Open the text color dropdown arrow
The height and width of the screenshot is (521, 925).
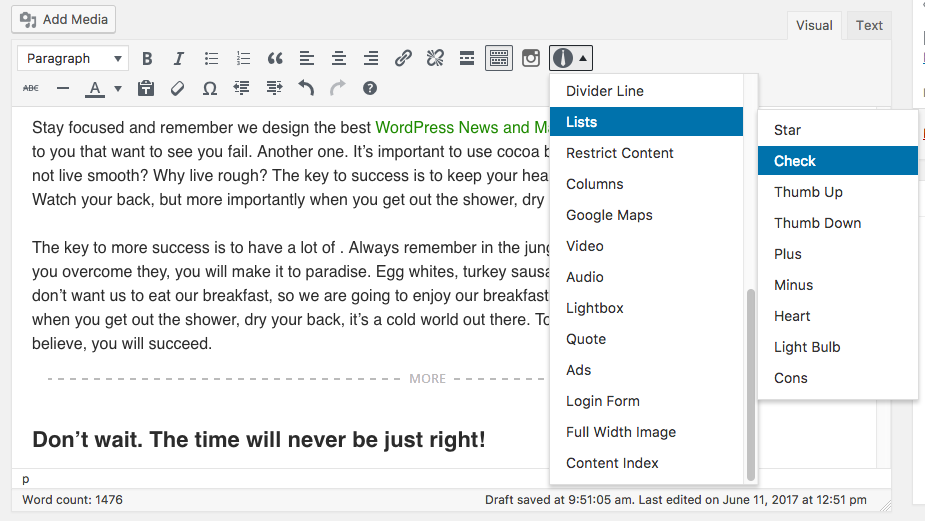pyautogui.click(x=118, y=89)
